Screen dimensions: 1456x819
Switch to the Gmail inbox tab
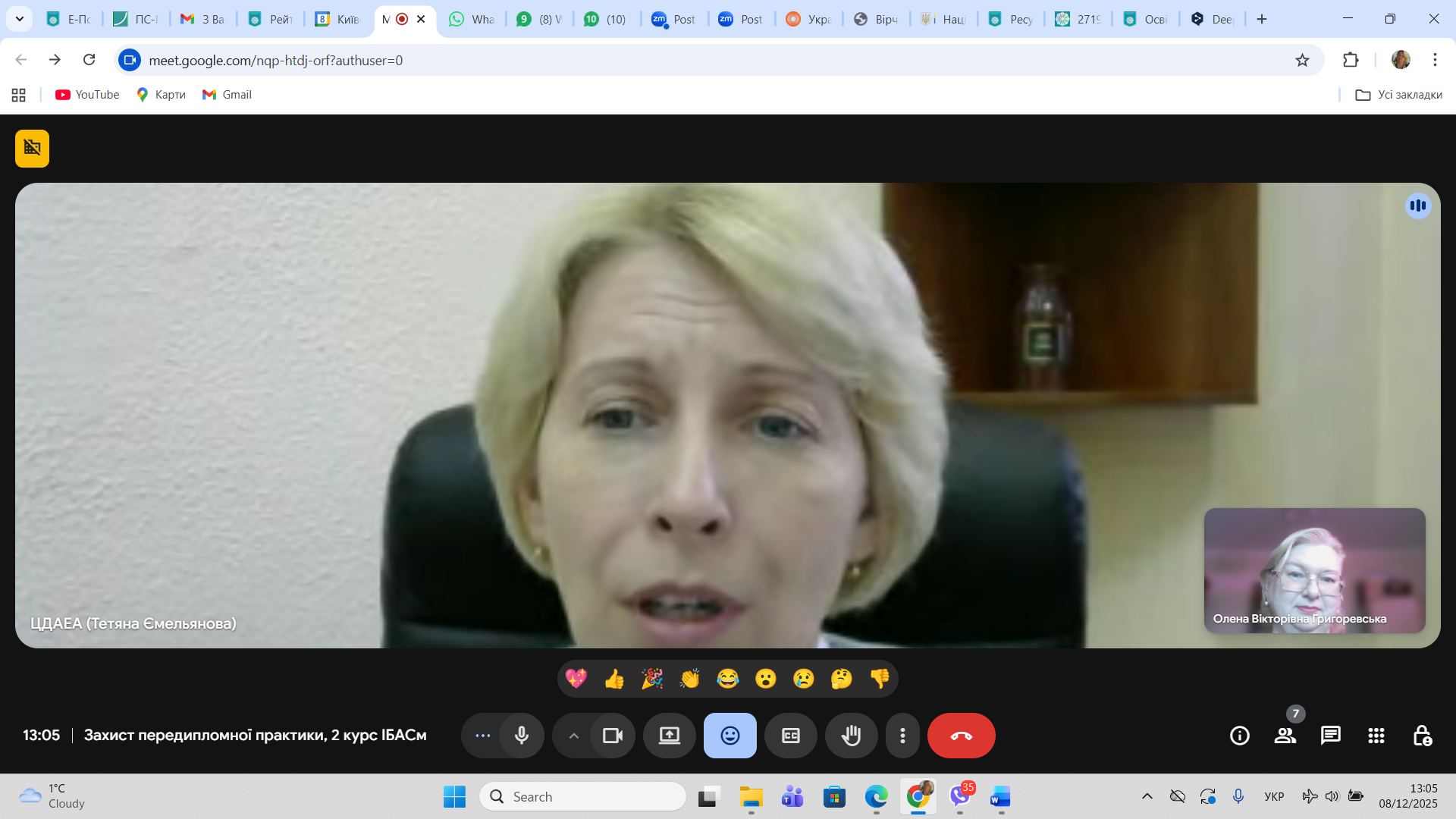click(x=202, y=19)
